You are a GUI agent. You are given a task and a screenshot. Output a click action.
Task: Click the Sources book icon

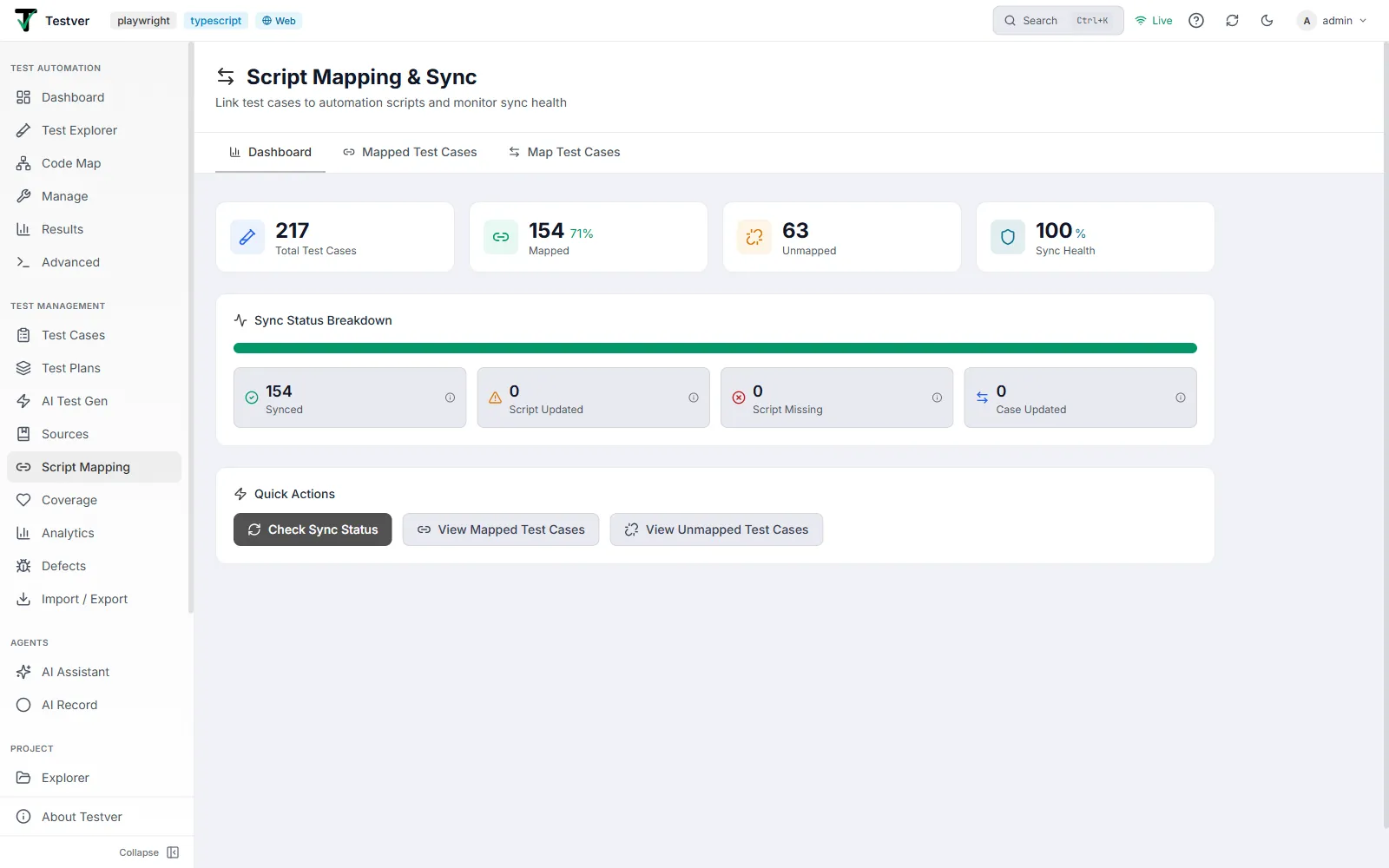pyautogui.click(x=23, y=434)
